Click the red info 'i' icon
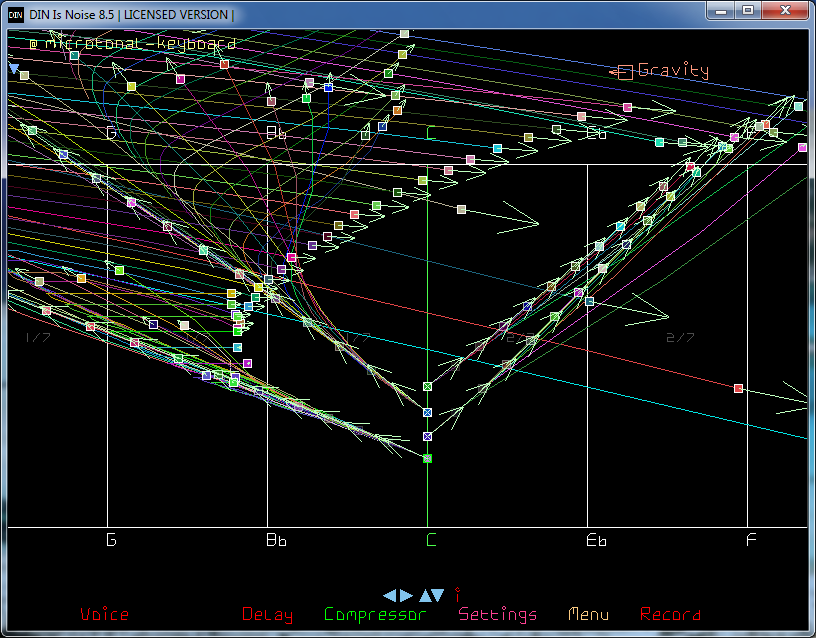The height and width of the screenshot is (638, 816). pyautogui.click(x=457, y=593)
